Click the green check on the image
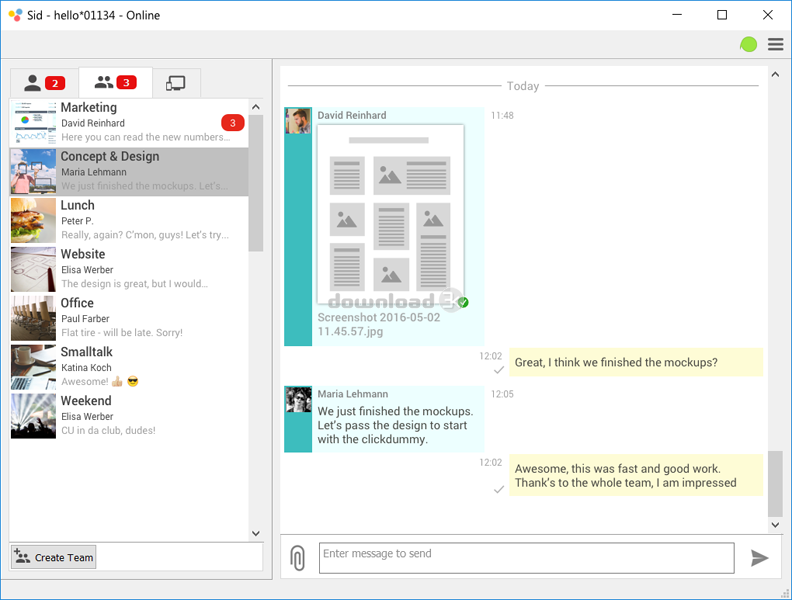Screen dimensions: 792x600 463,302
